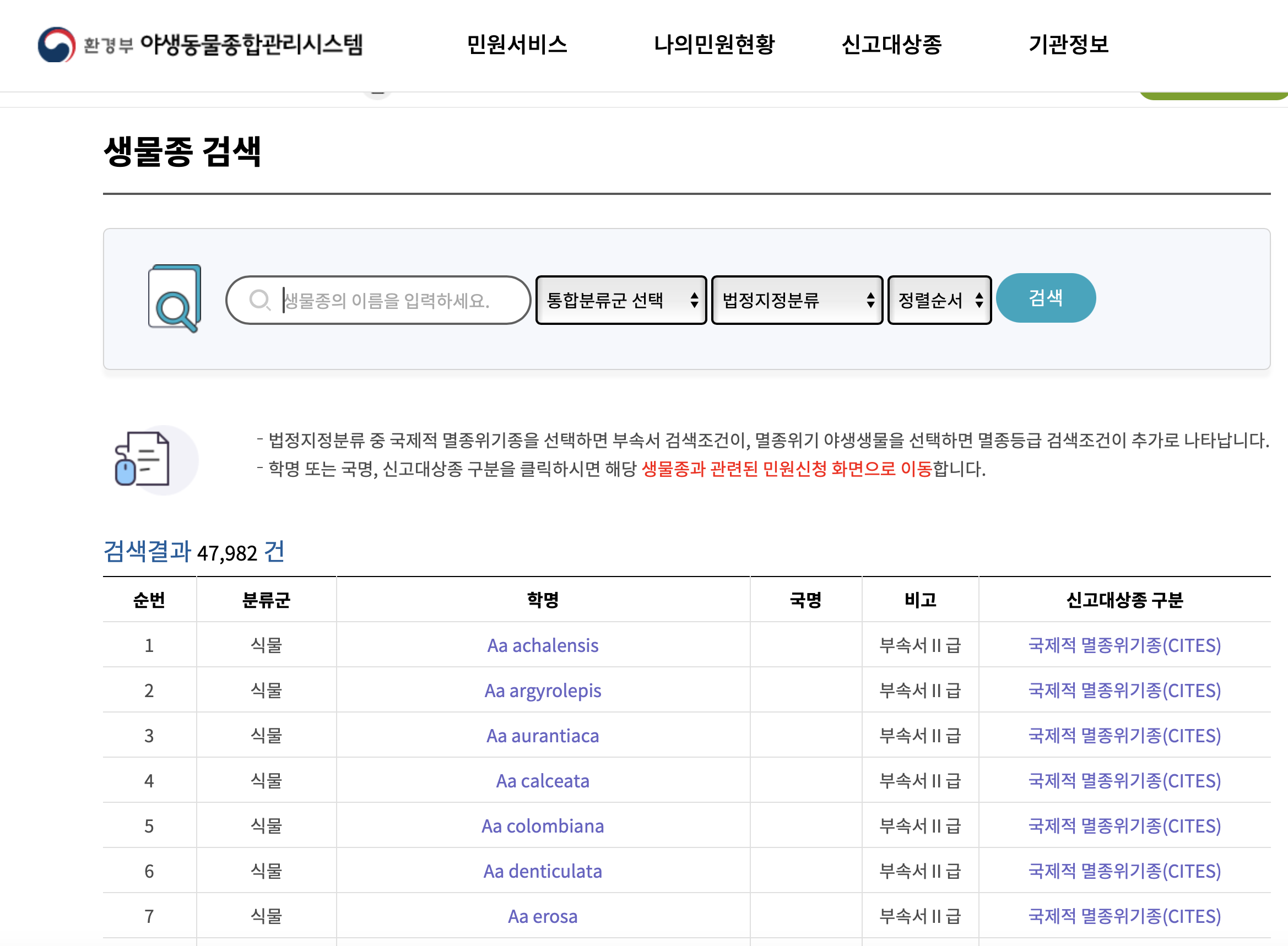Open the 통합분류군 선택 dropdown
Viewport: 1288px width, 946px height.
[621, 300]
